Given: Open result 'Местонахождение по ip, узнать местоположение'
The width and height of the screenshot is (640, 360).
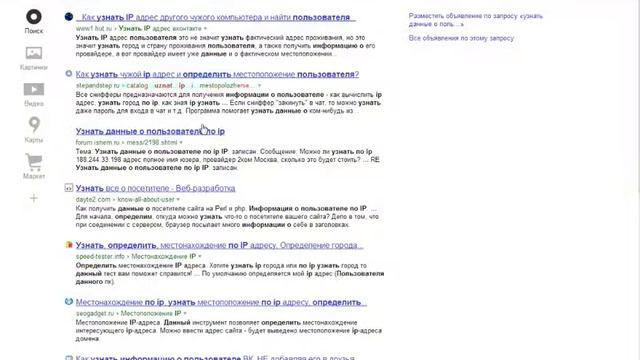Looking at the screenshot, I should [221, 302].
